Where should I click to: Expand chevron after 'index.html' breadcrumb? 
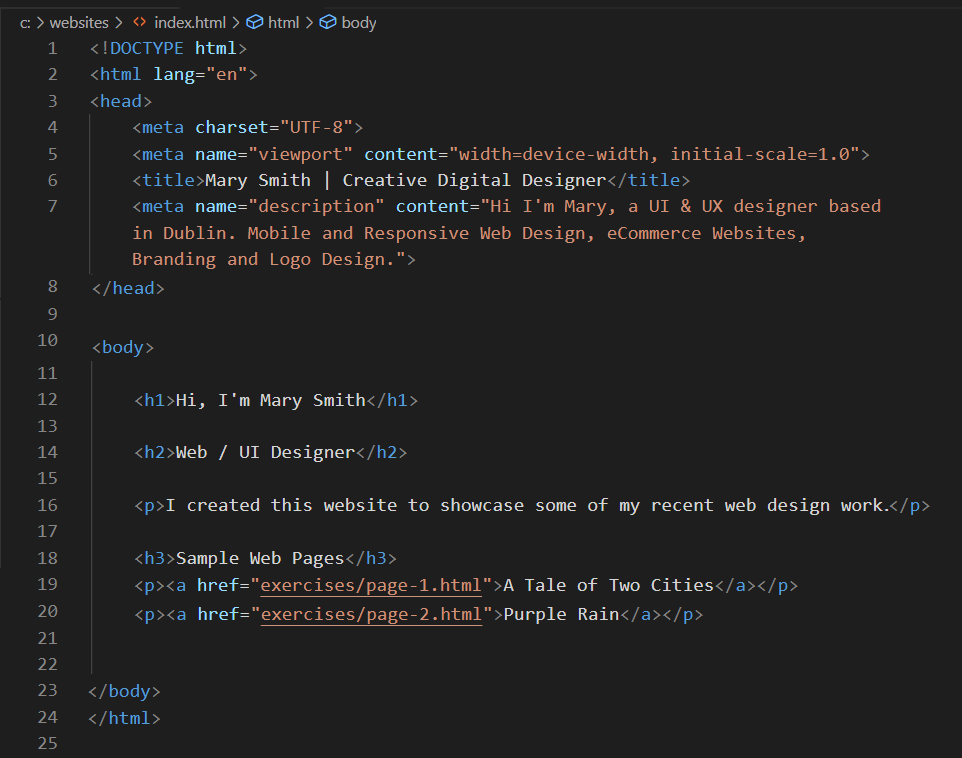[x=236, y=23]
